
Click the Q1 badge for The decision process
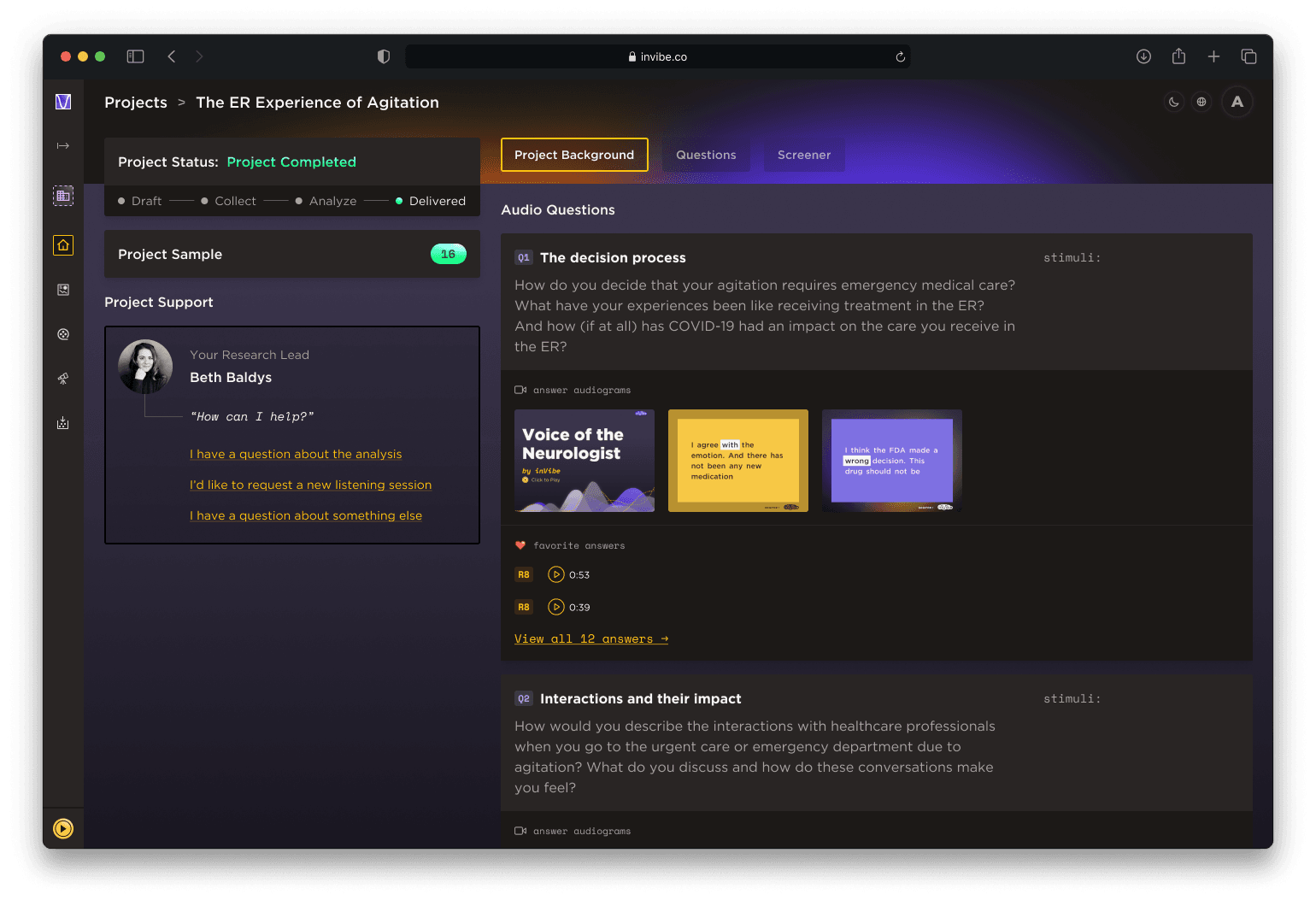click(x=524, y=257)
